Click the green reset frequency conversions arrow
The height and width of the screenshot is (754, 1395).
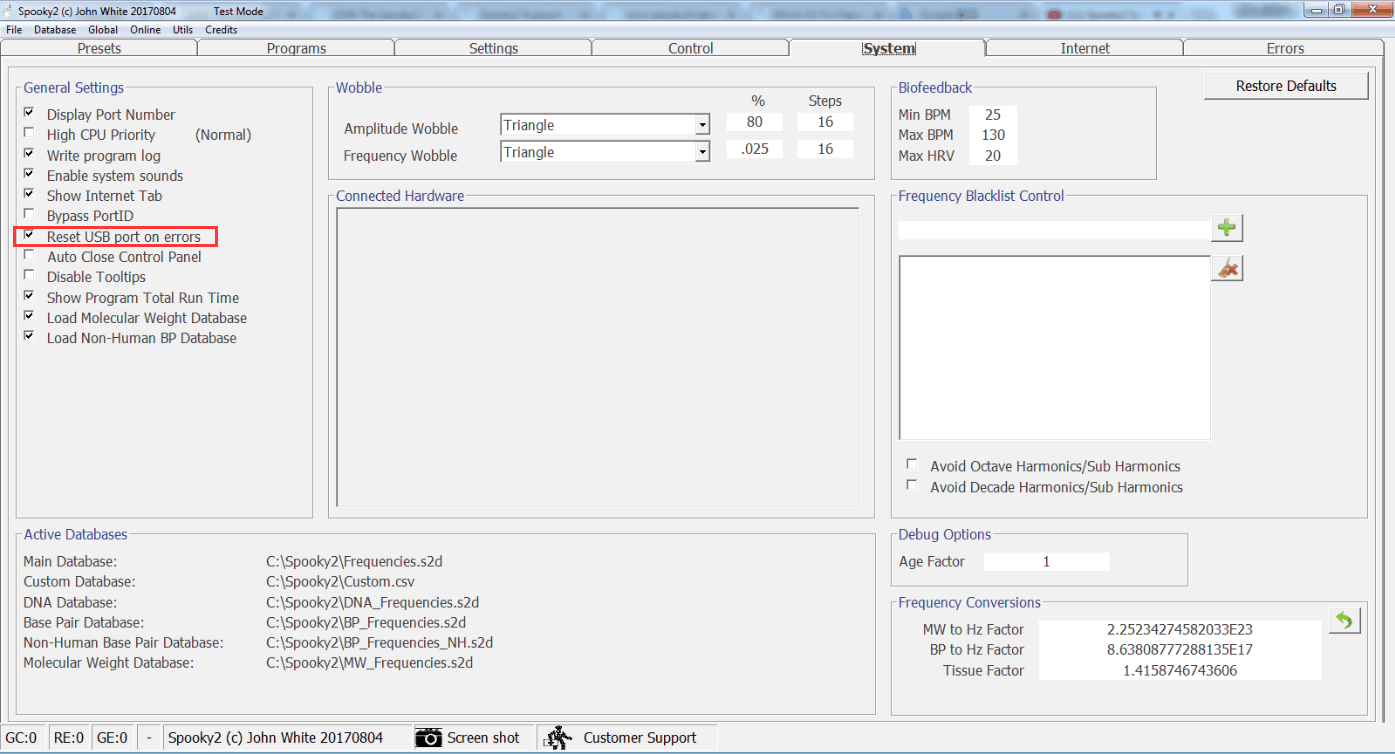(1344, 621)
